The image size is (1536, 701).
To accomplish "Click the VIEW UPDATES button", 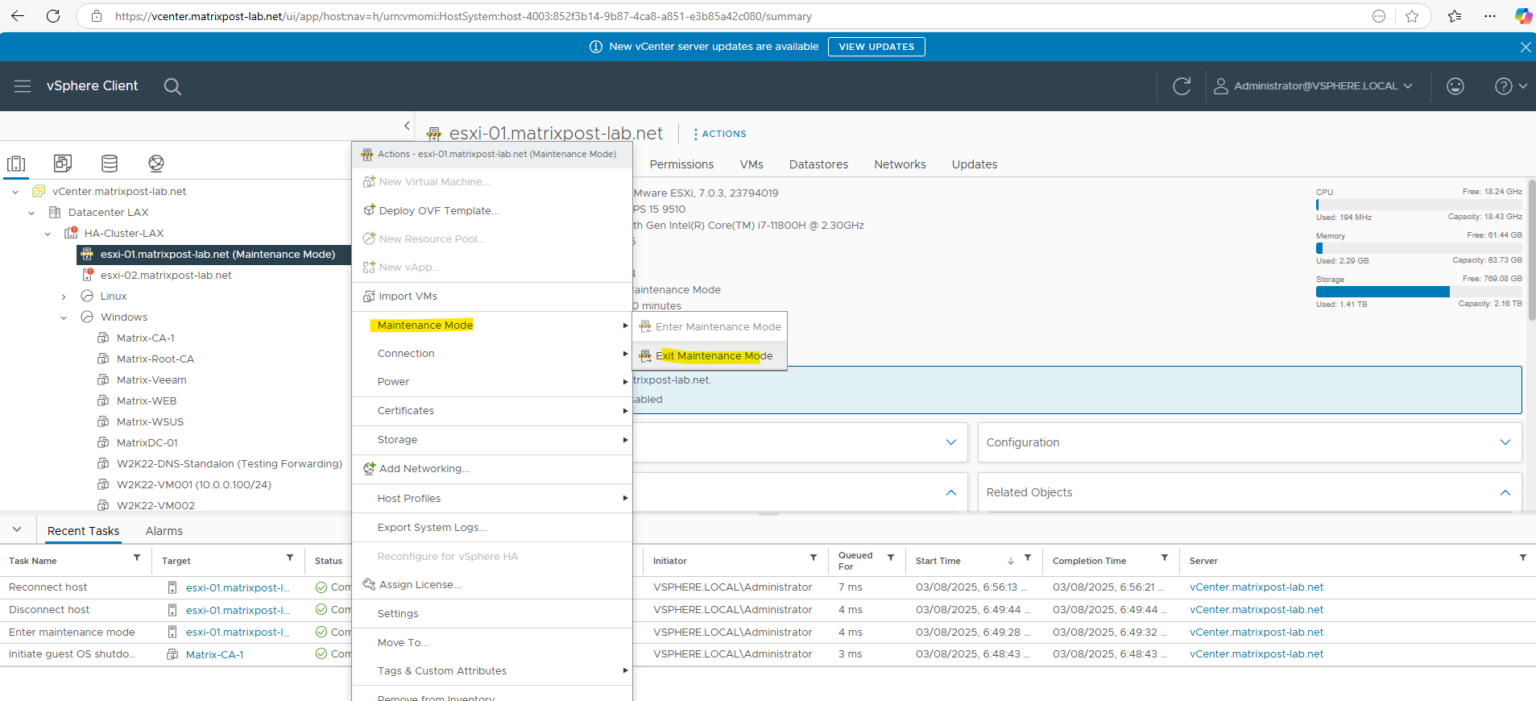I will click(876, 47).
